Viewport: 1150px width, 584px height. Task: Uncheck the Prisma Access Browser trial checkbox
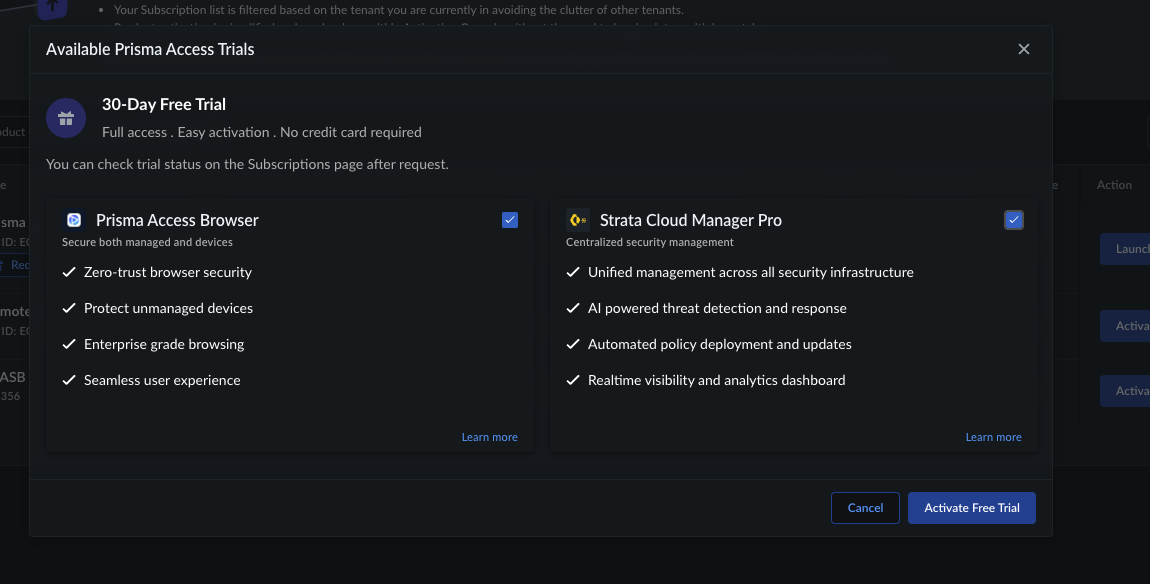[510, 220]
